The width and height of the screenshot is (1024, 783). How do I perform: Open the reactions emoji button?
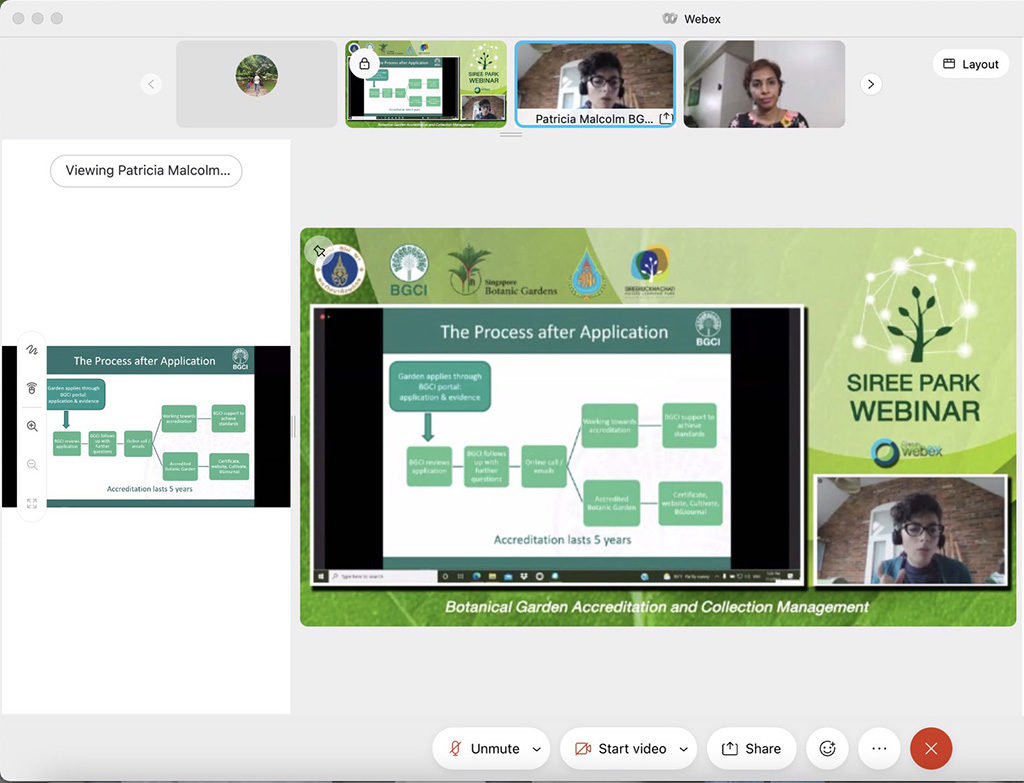(x=827, y=748)
